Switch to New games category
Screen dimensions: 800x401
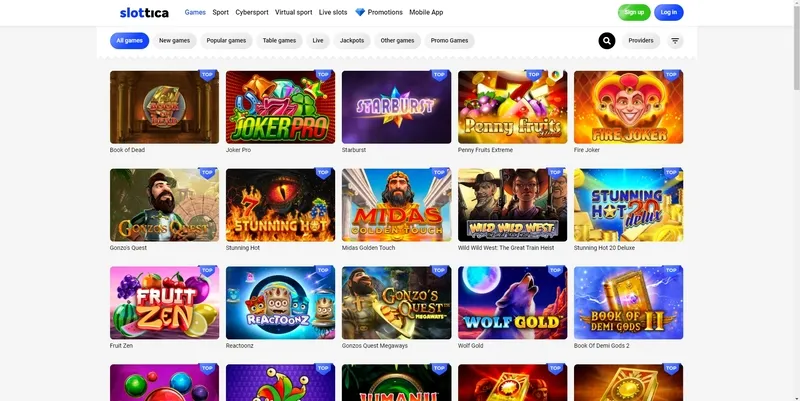(x=174, y=41)
